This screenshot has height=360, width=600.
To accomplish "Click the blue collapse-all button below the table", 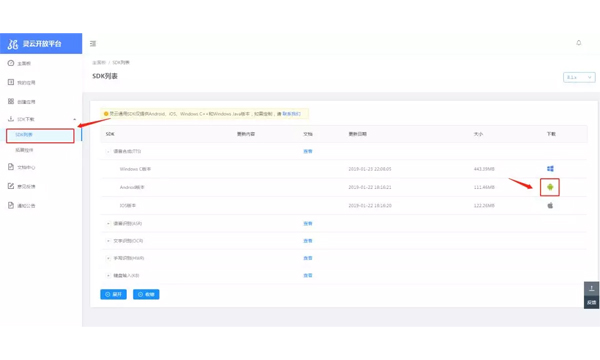I will [146, 294].
